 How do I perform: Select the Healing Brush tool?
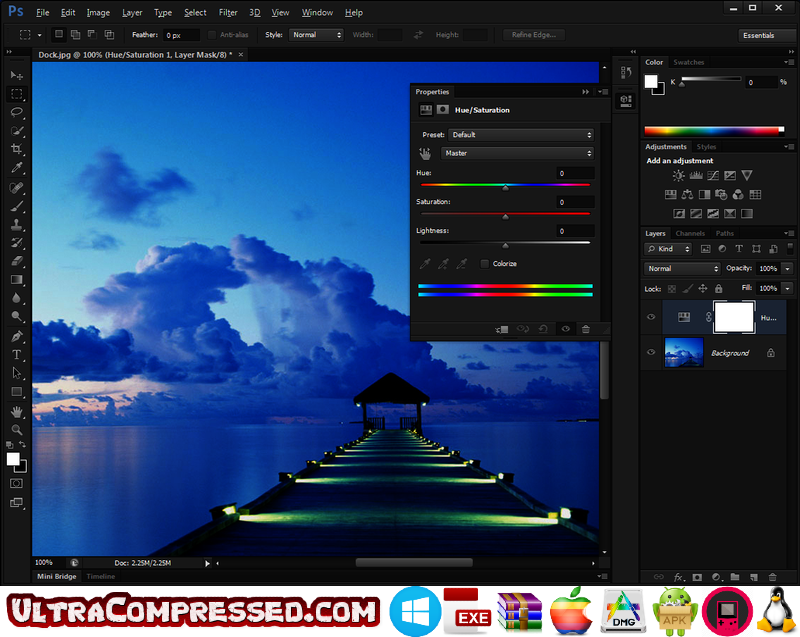16,190
